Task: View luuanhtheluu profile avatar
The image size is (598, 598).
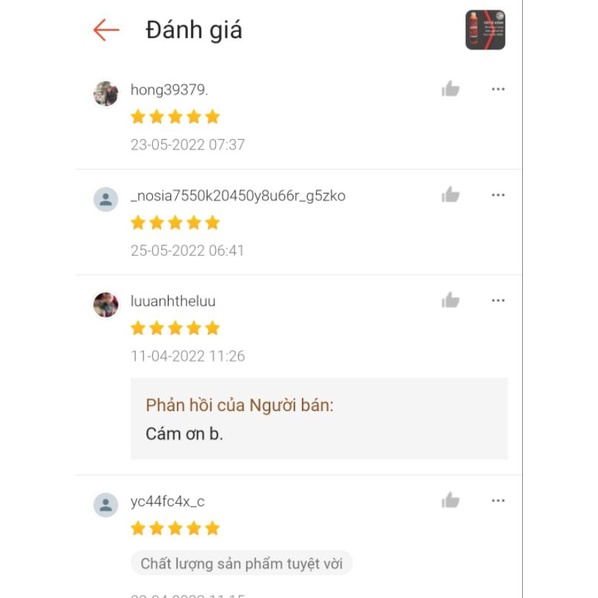Action: [106, 304]
